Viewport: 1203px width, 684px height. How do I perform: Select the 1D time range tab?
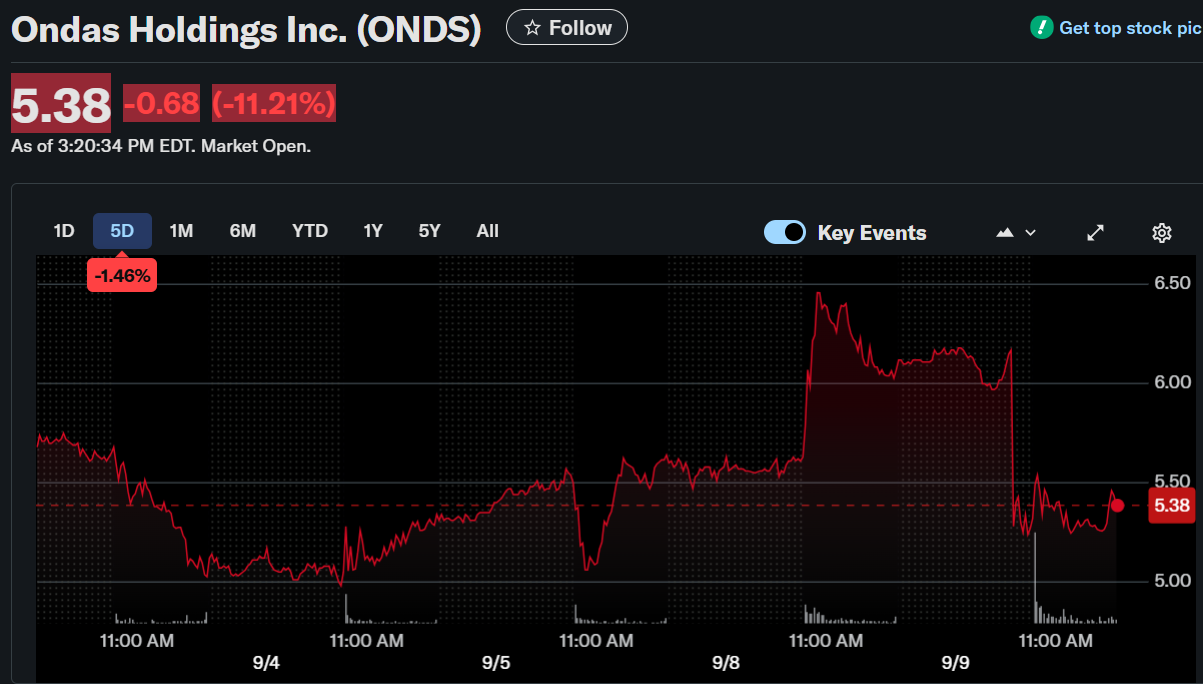click(64, 231)
